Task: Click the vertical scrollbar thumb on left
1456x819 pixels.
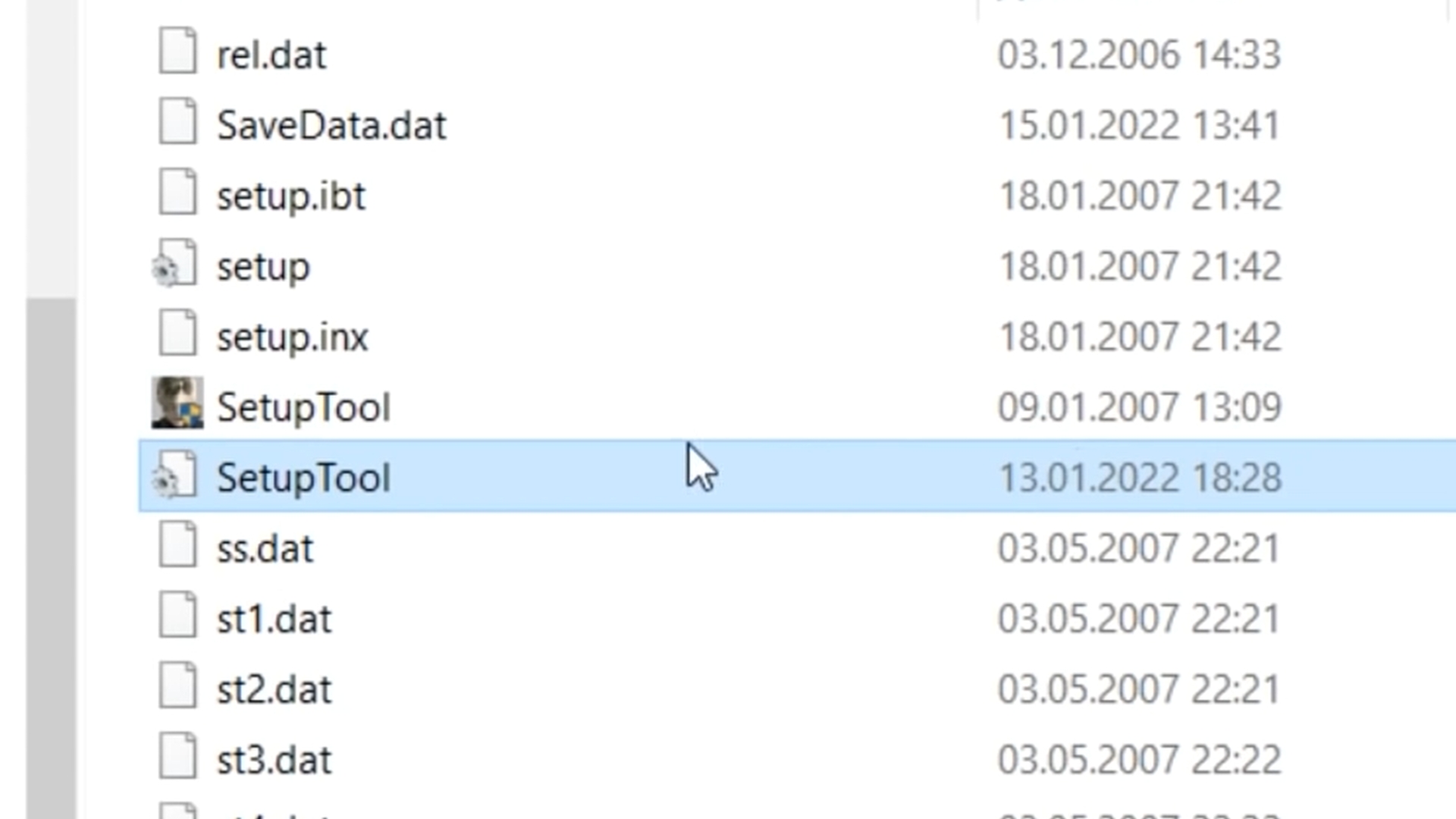Action: 52,558
